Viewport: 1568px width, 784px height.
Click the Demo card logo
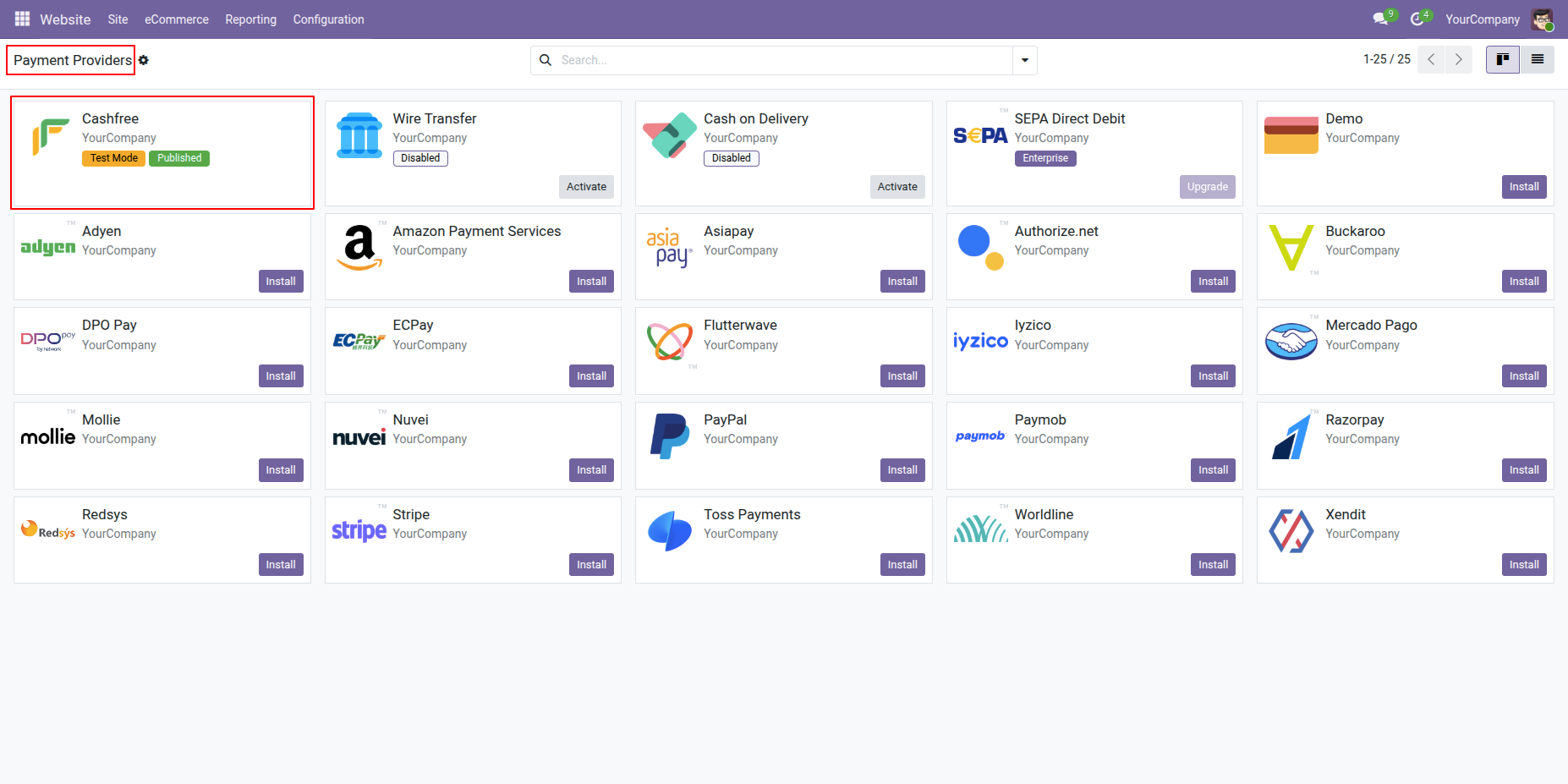click(x=1291, y=135)
